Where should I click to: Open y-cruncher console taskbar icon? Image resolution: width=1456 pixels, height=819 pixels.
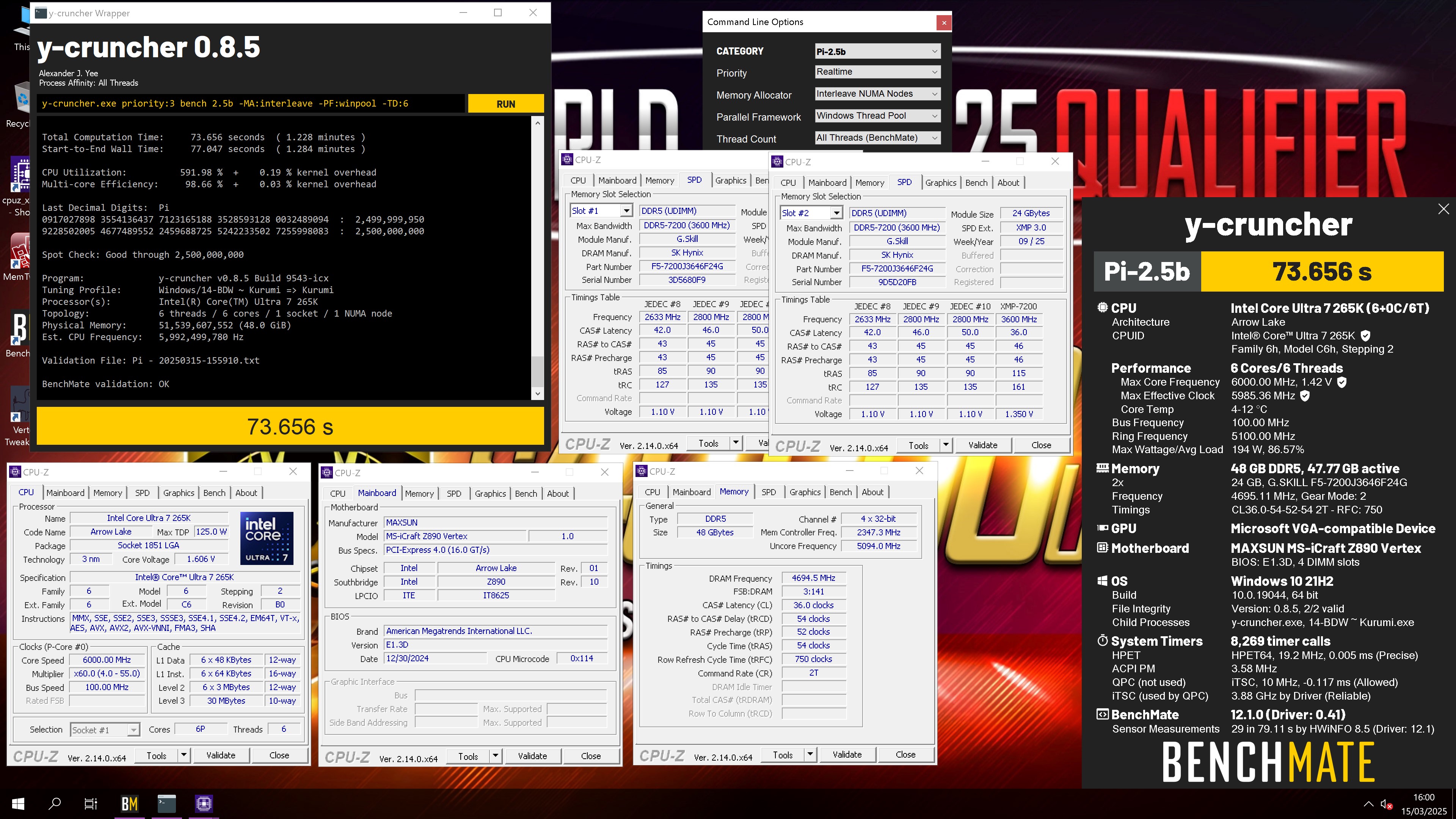tap(167, 803)
